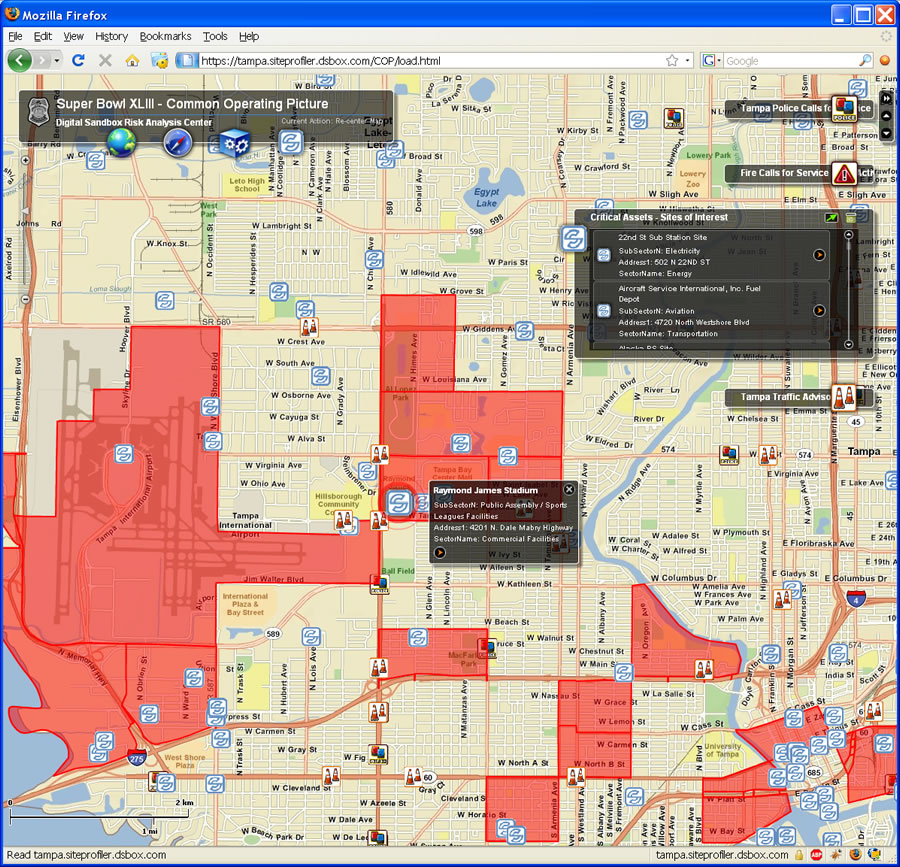Click the fast-forward collapse panels button
The width and height of the screenshot is (900, 867).
click(x=887, y=98)
